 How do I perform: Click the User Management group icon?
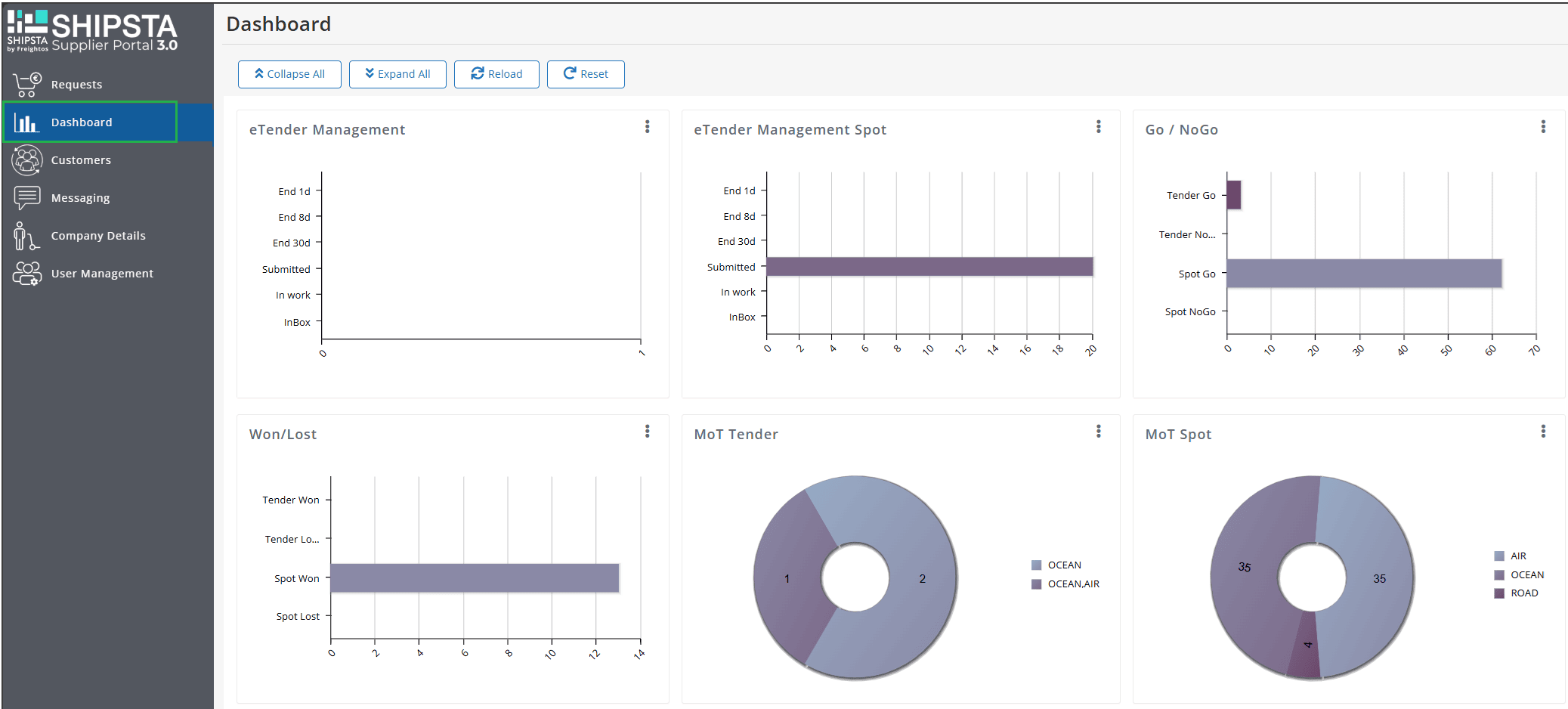[27, 274]
